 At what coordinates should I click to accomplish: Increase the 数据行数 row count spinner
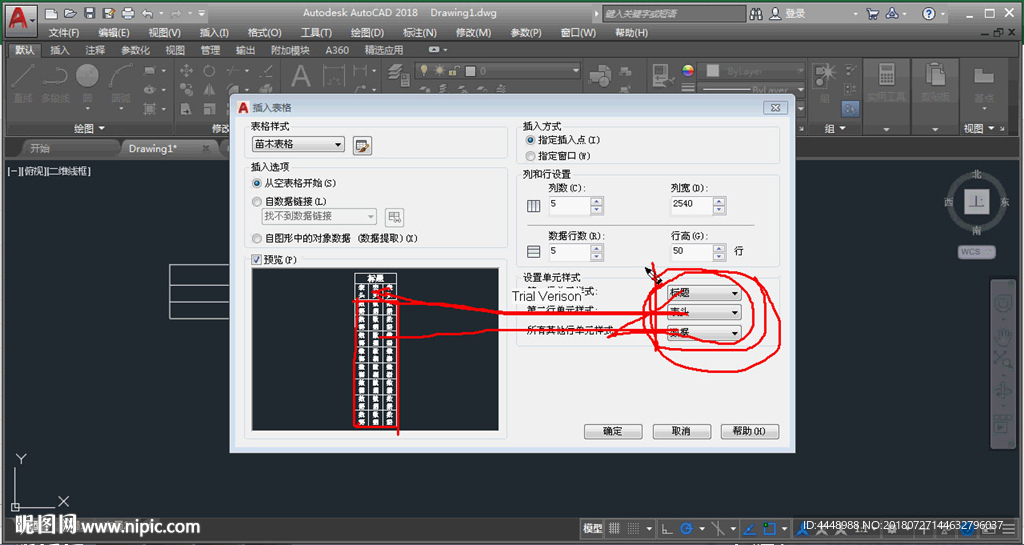(x=596, y=248)
